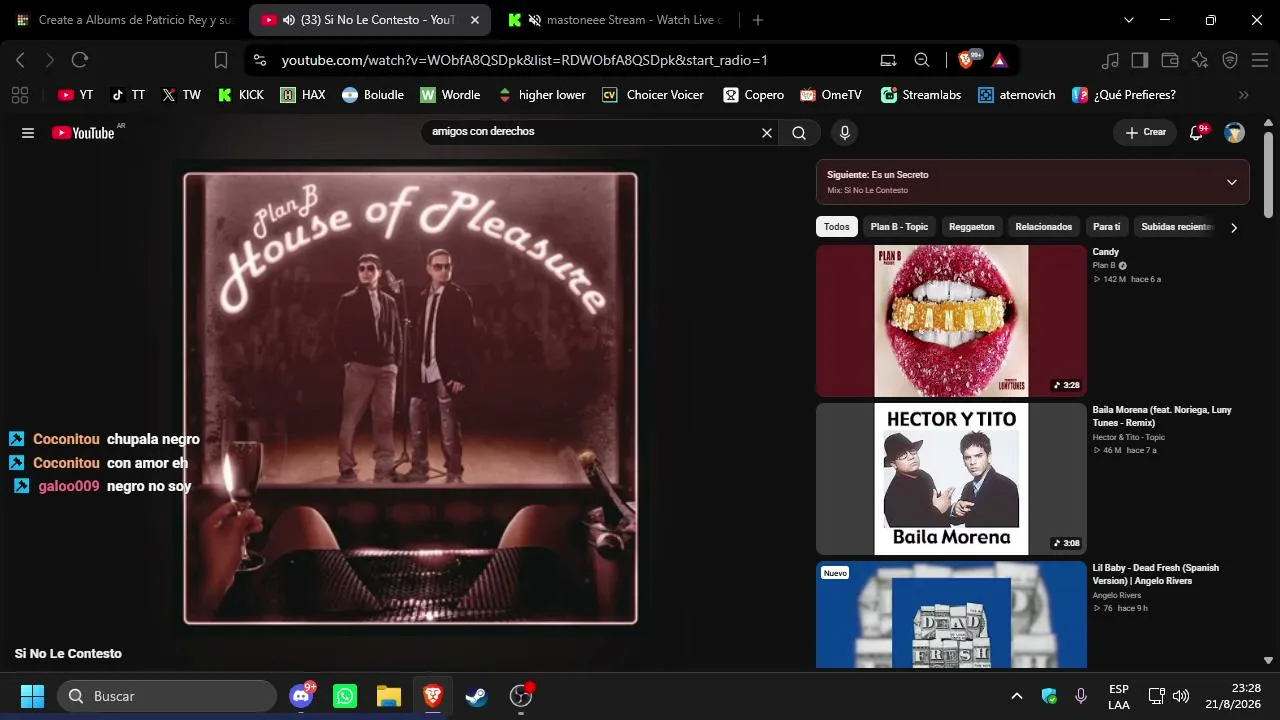Open WhatsApp from the taskbar
Viewport: 1280px width, 720px height.
coord(345,696)
